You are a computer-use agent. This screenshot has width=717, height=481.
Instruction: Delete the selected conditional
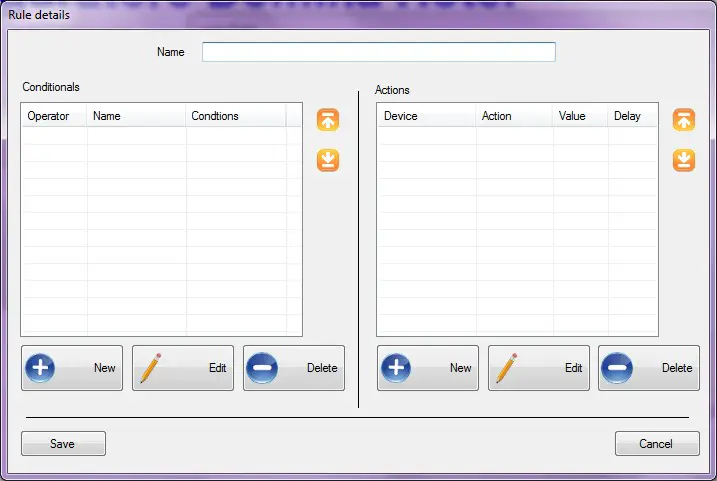[294, 368]
